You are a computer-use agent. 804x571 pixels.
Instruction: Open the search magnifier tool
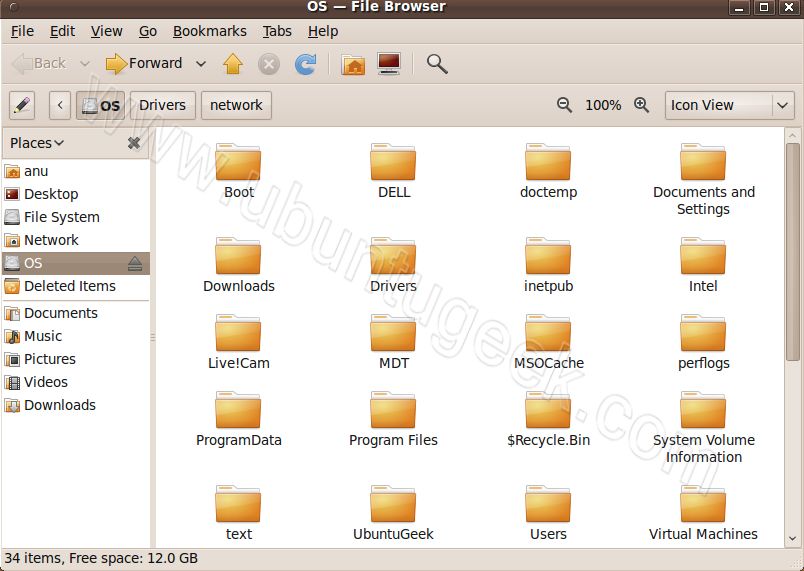(437, 64)
